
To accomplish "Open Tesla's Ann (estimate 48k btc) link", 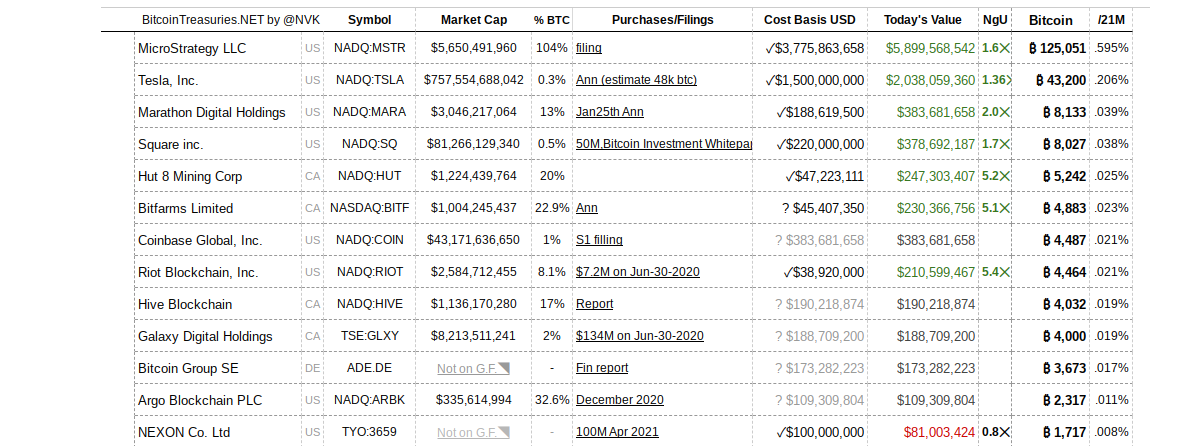I will click(x=636, y=80).
